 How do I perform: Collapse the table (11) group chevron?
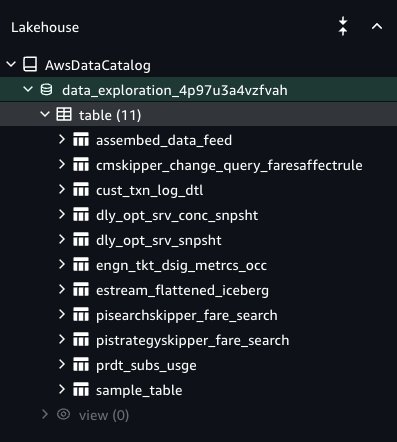(x=45, y=114)
